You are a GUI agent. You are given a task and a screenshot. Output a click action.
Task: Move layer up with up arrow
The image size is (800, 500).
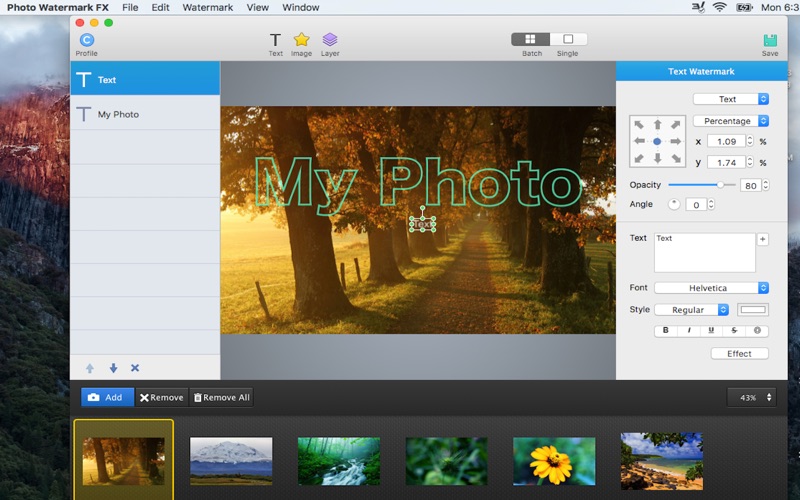[90, 368]
